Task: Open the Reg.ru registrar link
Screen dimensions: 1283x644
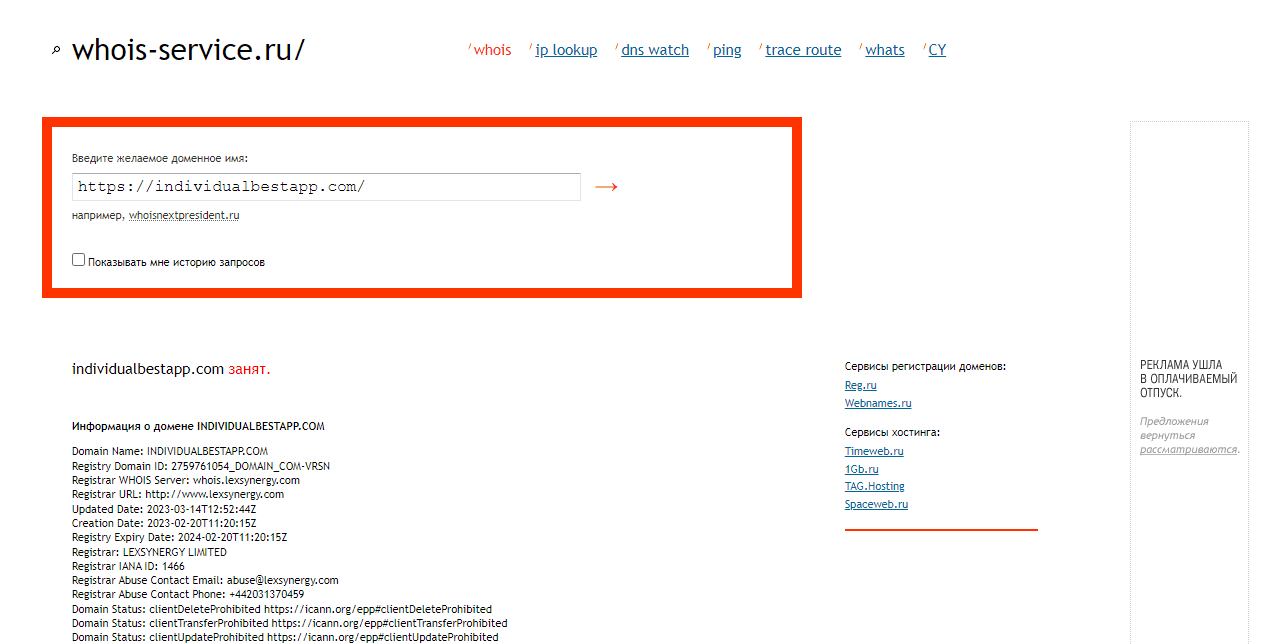Action: (860, 385)
